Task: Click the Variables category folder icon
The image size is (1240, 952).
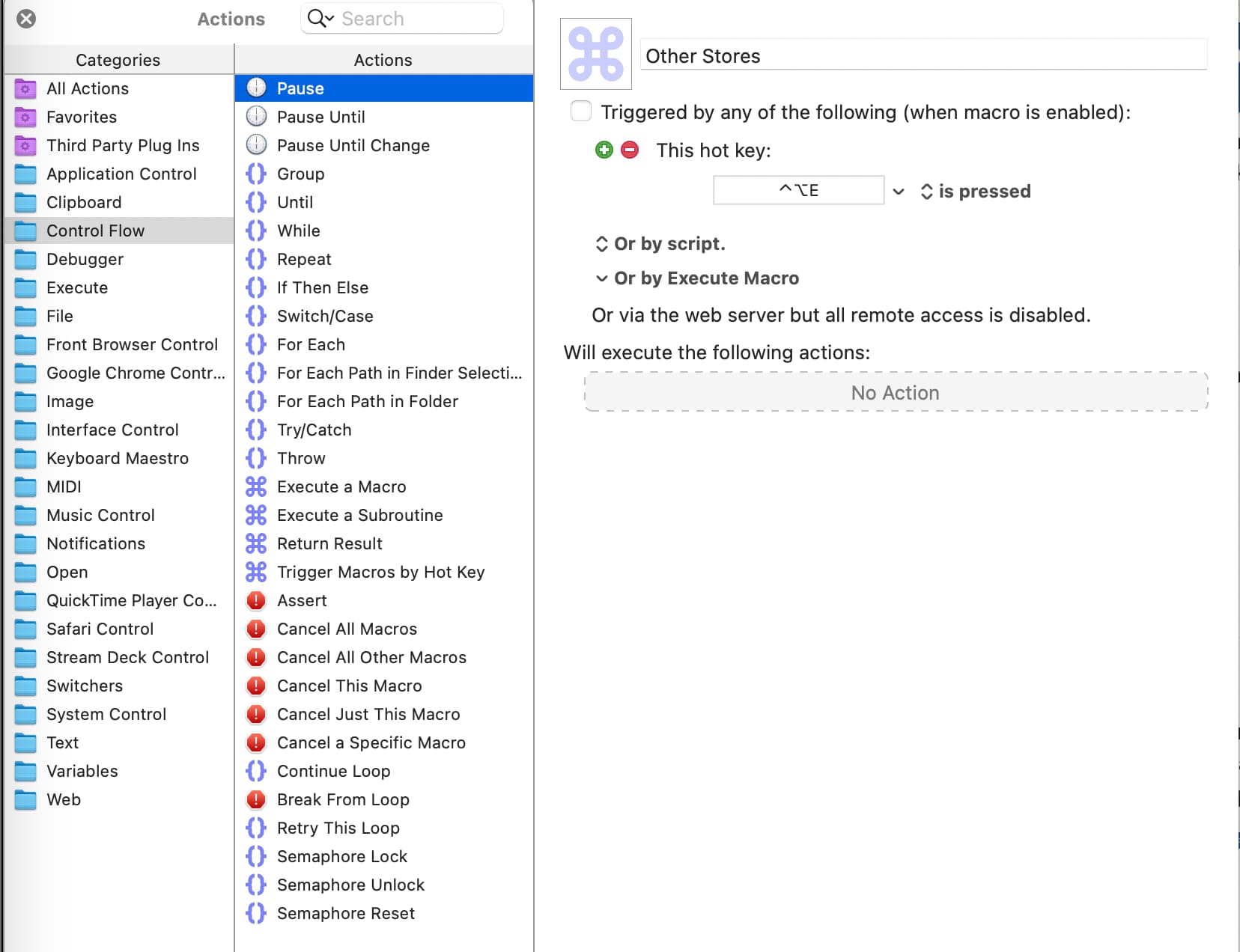Action: pos(25,772)
